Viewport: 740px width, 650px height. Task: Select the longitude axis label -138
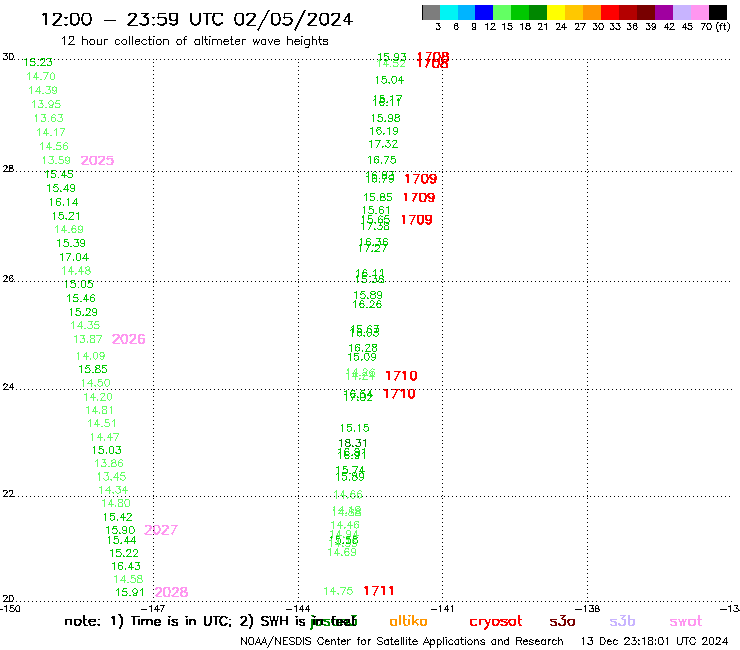[588, 608]
